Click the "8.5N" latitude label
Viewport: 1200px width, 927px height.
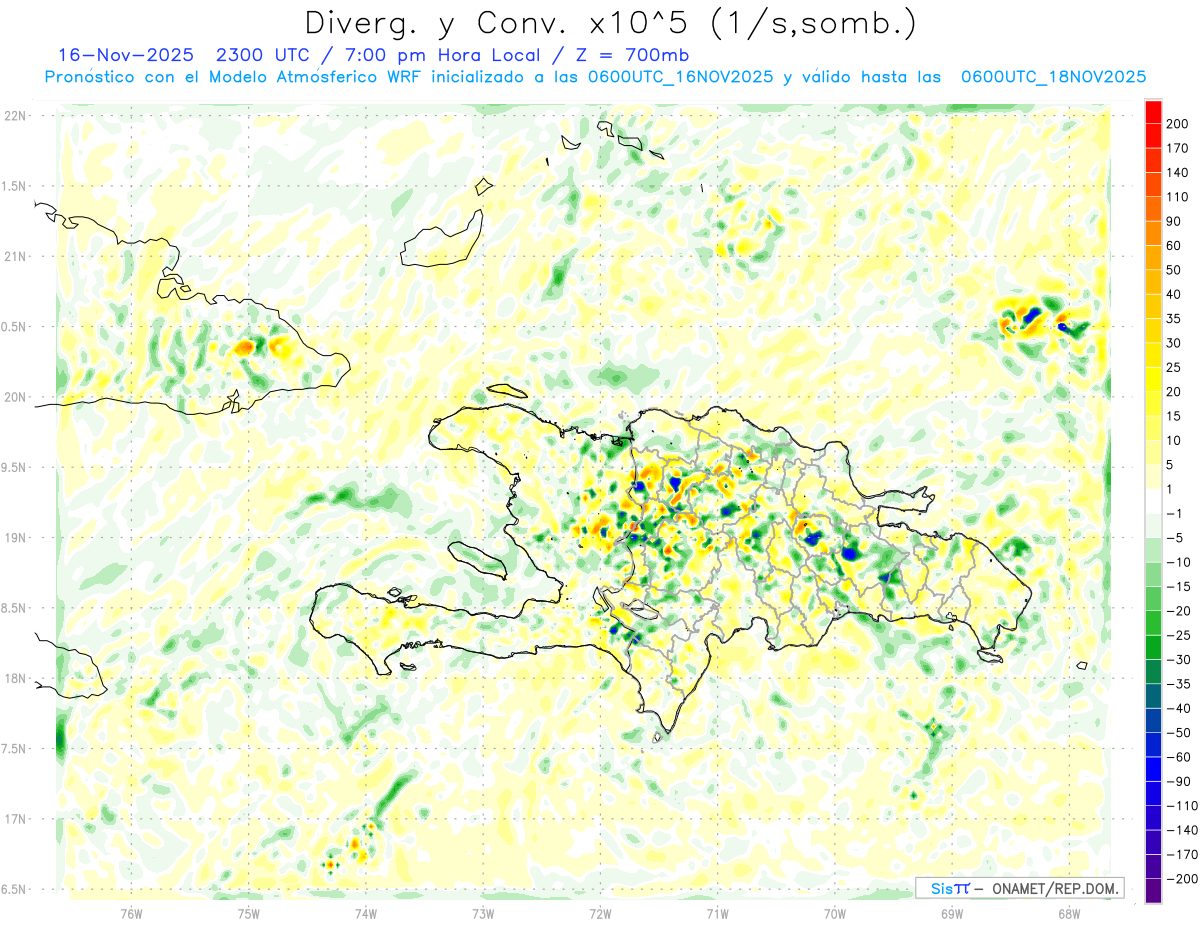pyautogui.click(x=15, y=608)
